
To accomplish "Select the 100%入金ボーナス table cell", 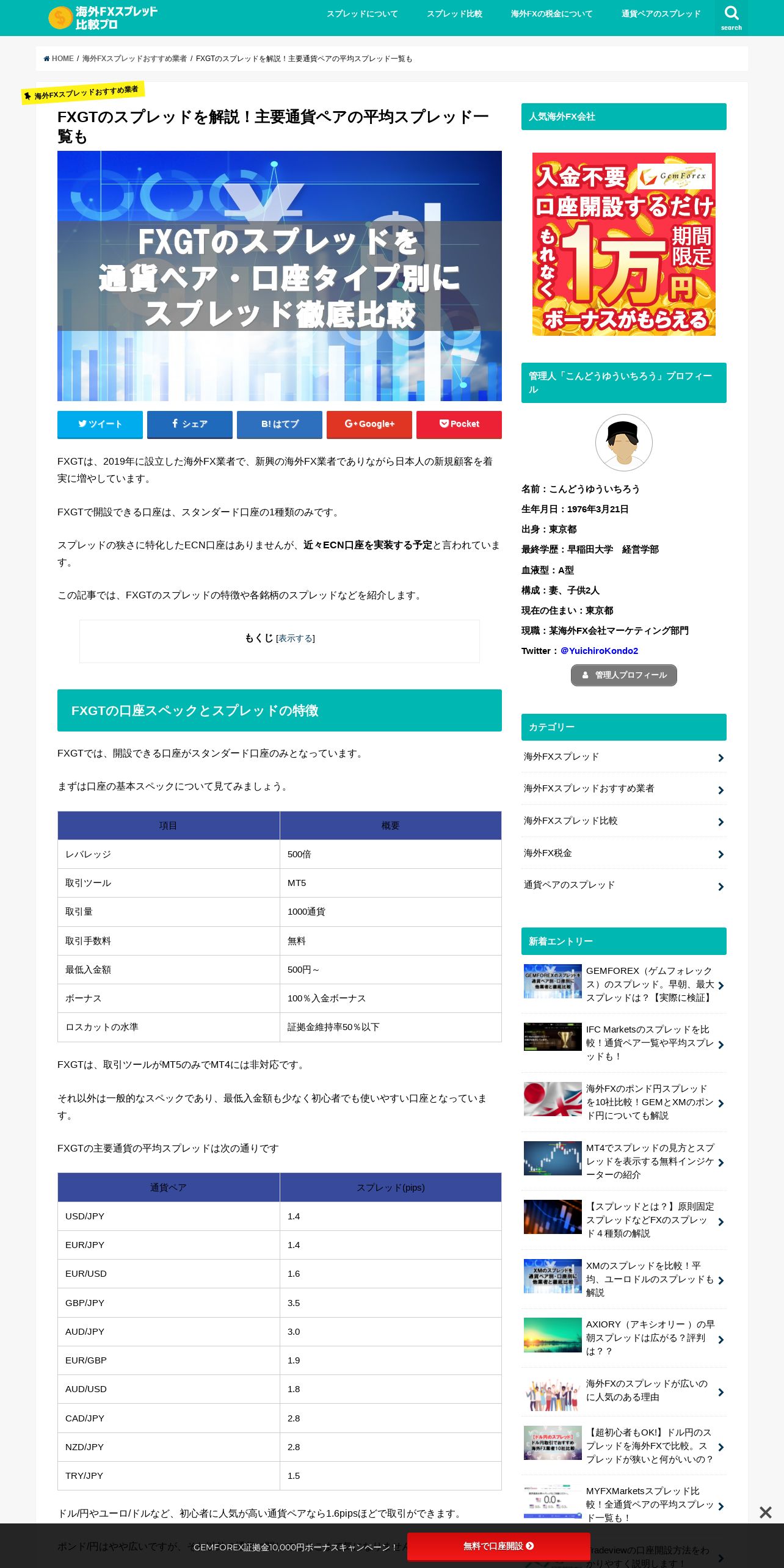I will 391,998.
